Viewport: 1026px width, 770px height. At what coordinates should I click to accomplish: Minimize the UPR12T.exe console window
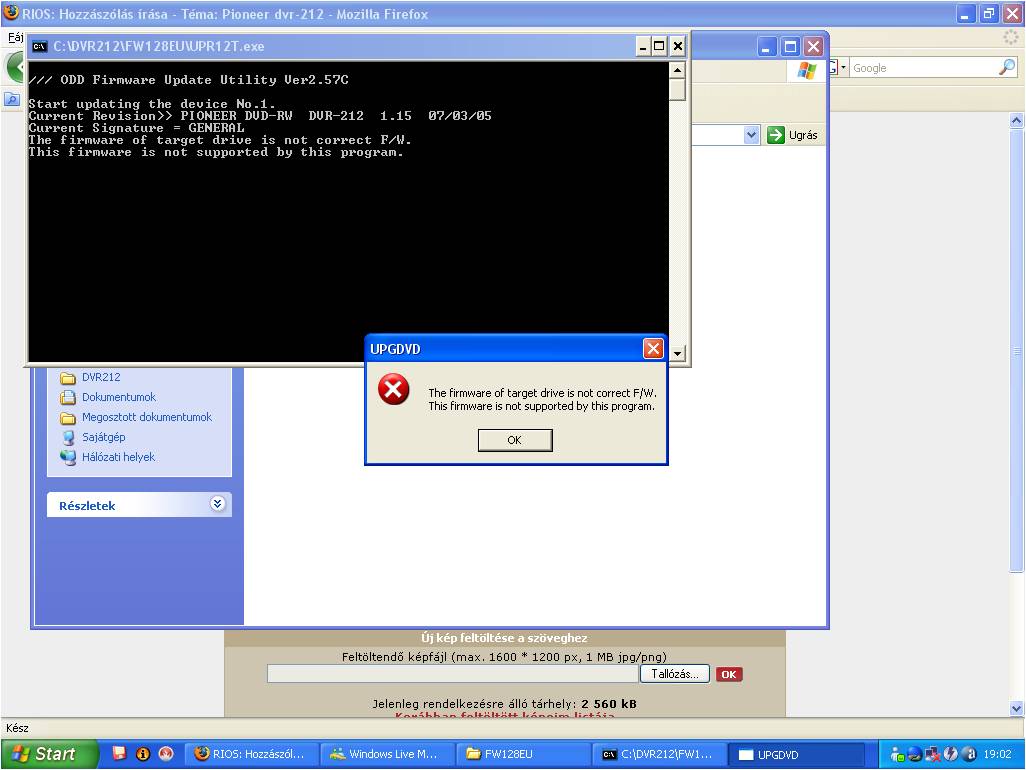coord(643,46)
